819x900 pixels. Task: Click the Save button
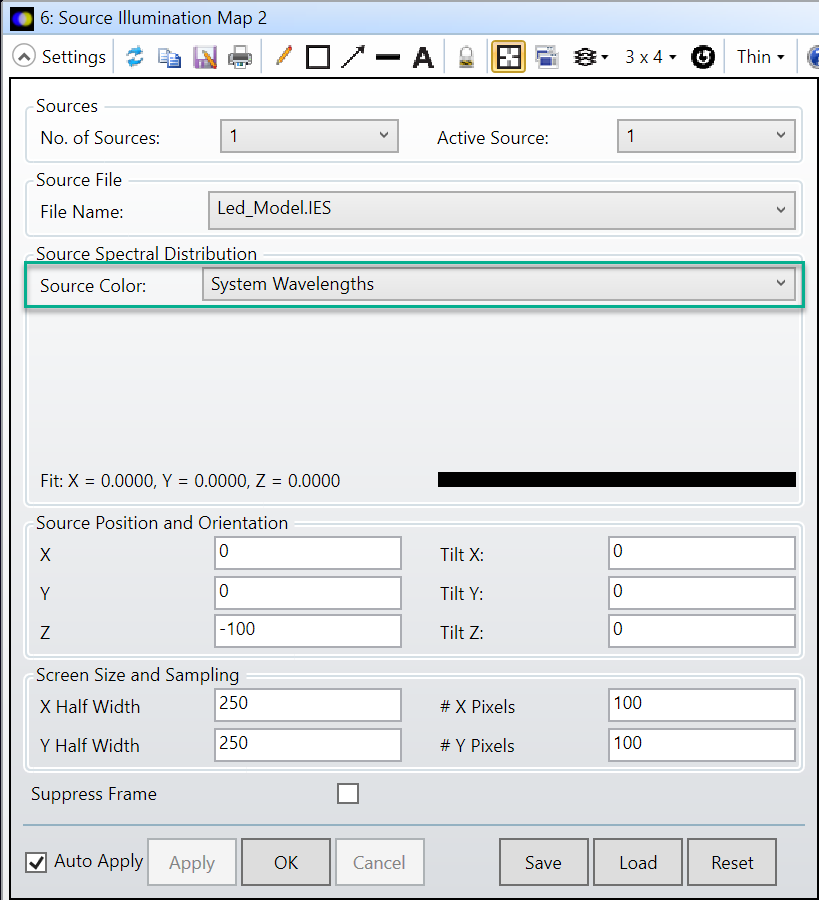coord(543,862)
